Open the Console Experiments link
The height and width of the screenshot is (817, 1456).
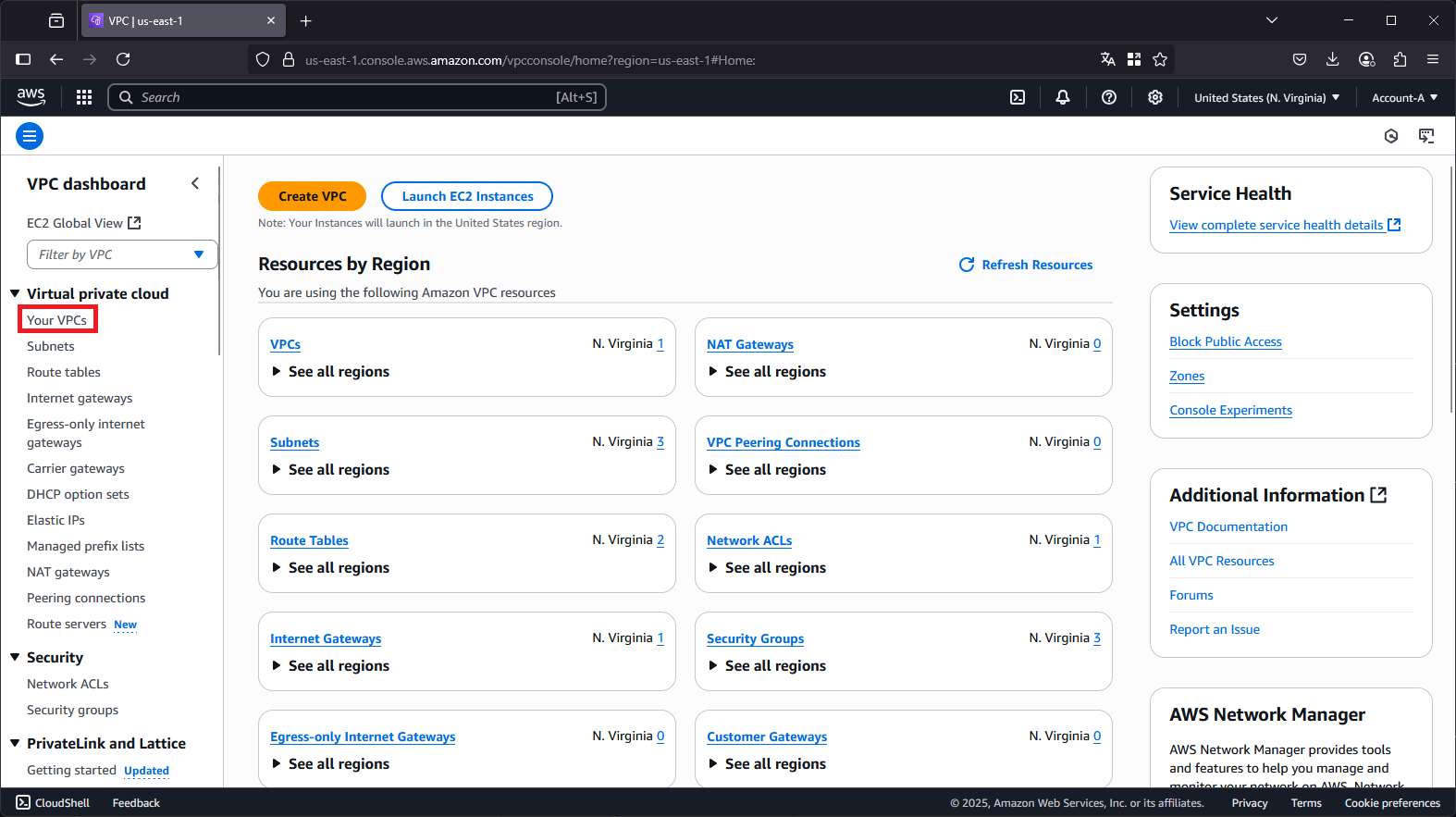[1230, 410]
